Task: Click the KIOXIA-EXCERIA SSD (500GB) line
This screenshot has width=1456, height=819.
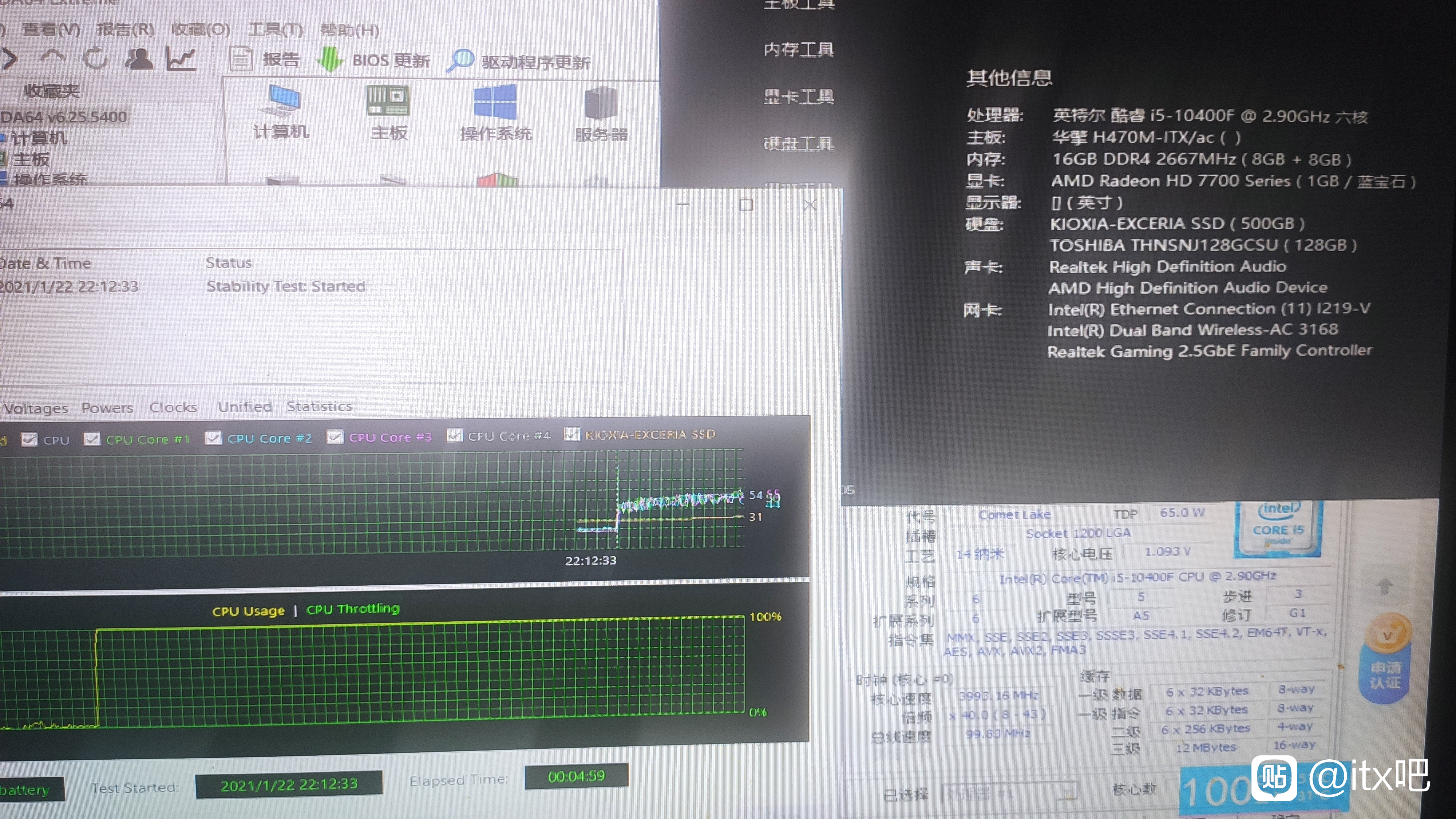Action: tap(1177, 224)
